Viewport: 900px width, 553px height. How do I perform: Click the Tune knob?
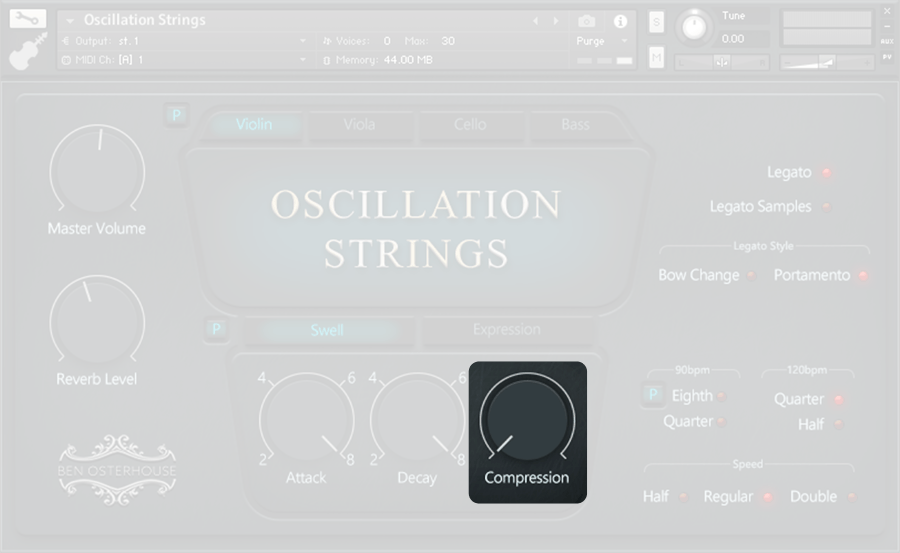click(694, 26)
